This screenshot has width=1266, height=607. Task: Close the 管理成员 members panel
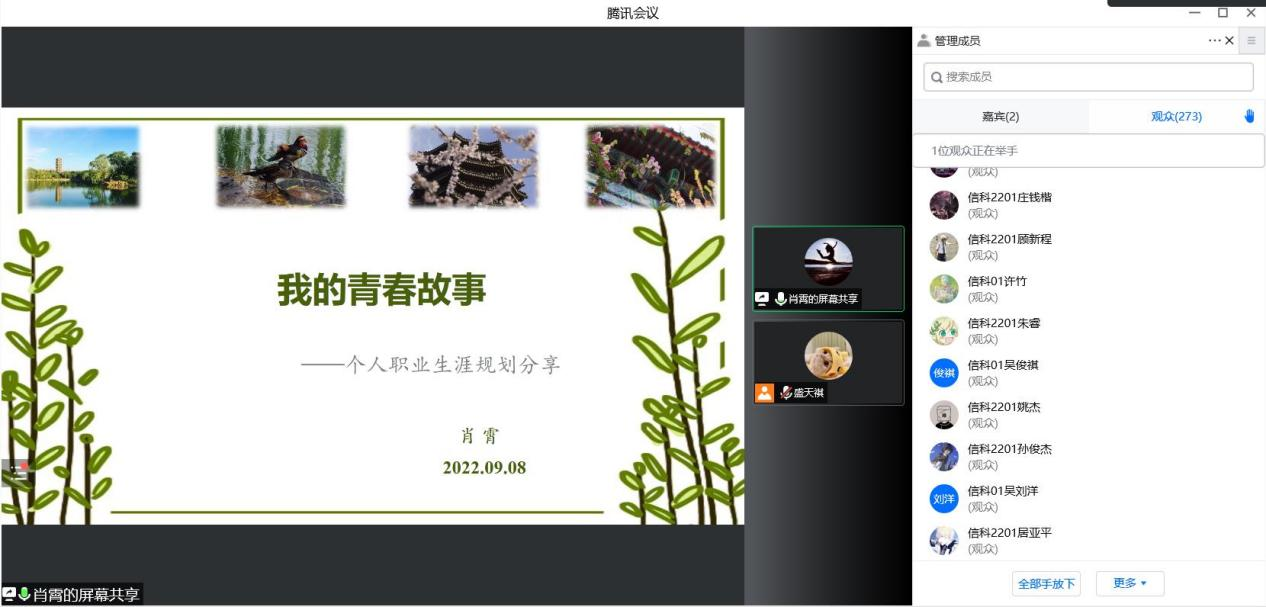[x=1230, y=40]
